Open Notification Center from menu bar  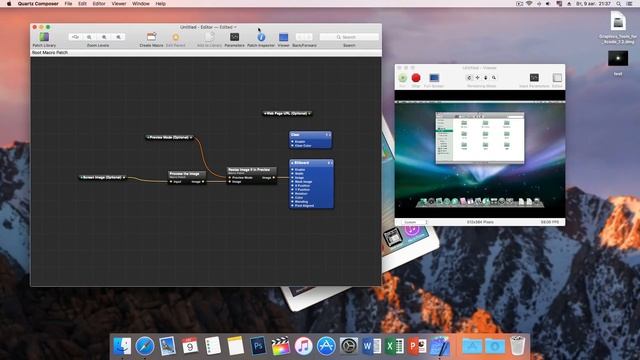630,4
